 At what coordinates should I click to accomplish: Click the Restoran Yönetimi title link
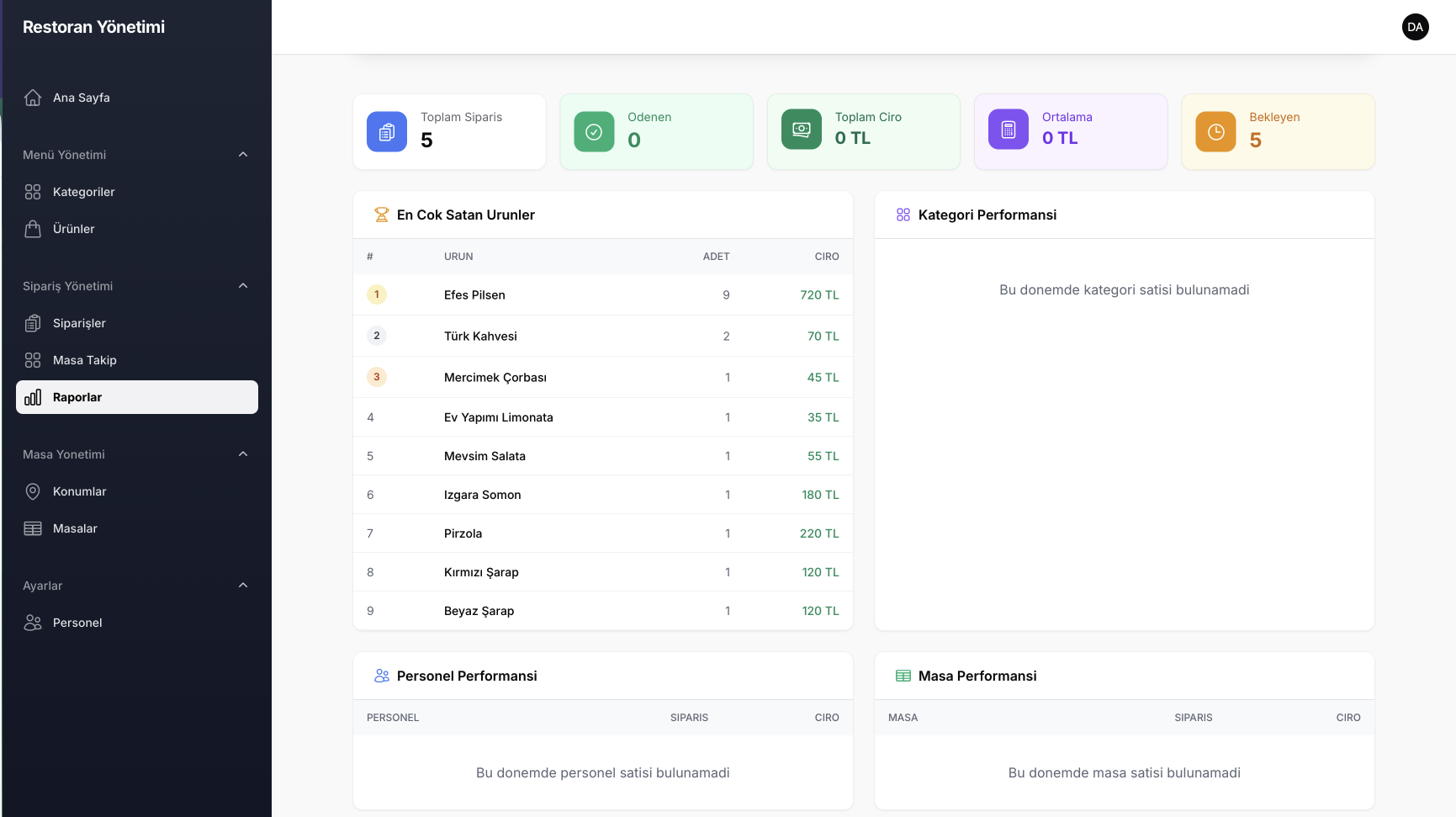click(93, 27)
